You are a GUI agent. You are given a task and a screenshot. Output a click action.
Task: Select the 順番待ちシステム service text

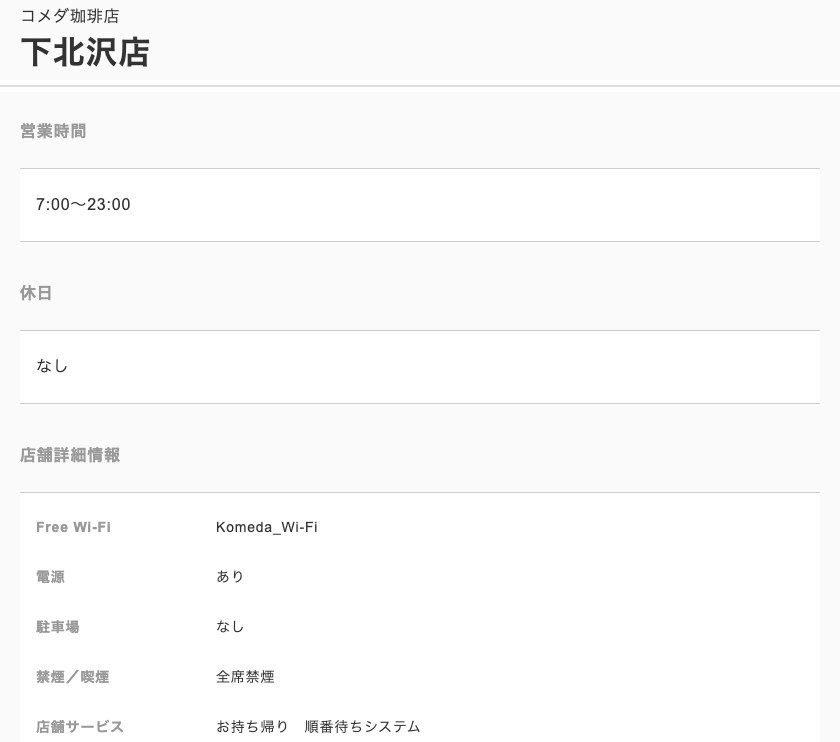[362, 726]
